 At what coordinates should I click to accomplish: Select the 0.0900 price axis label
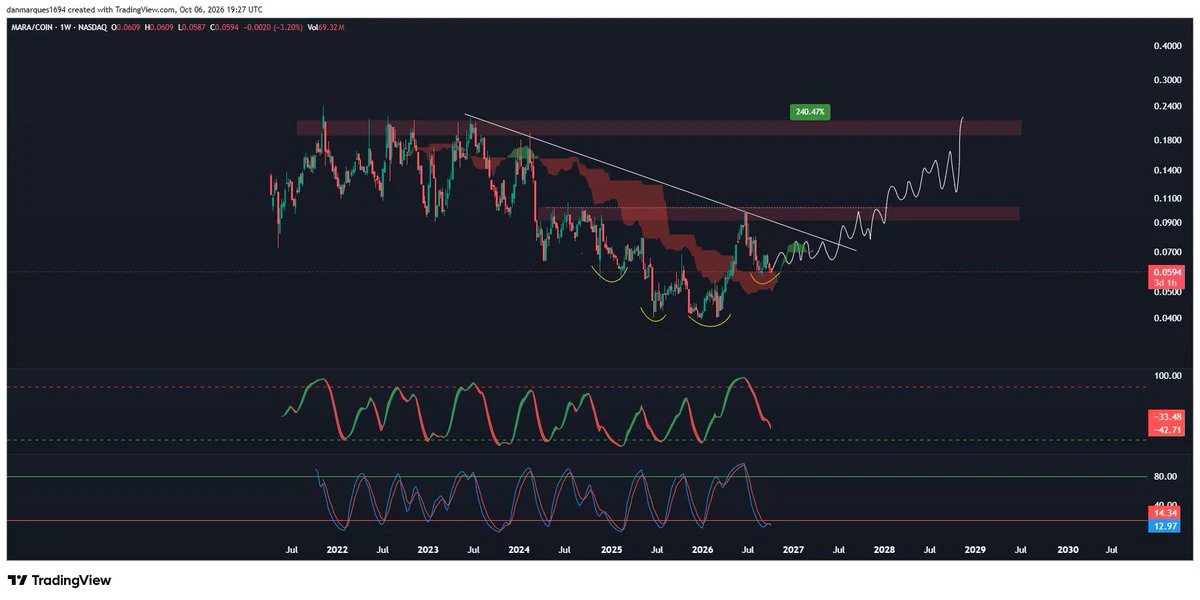(1166, 223)
